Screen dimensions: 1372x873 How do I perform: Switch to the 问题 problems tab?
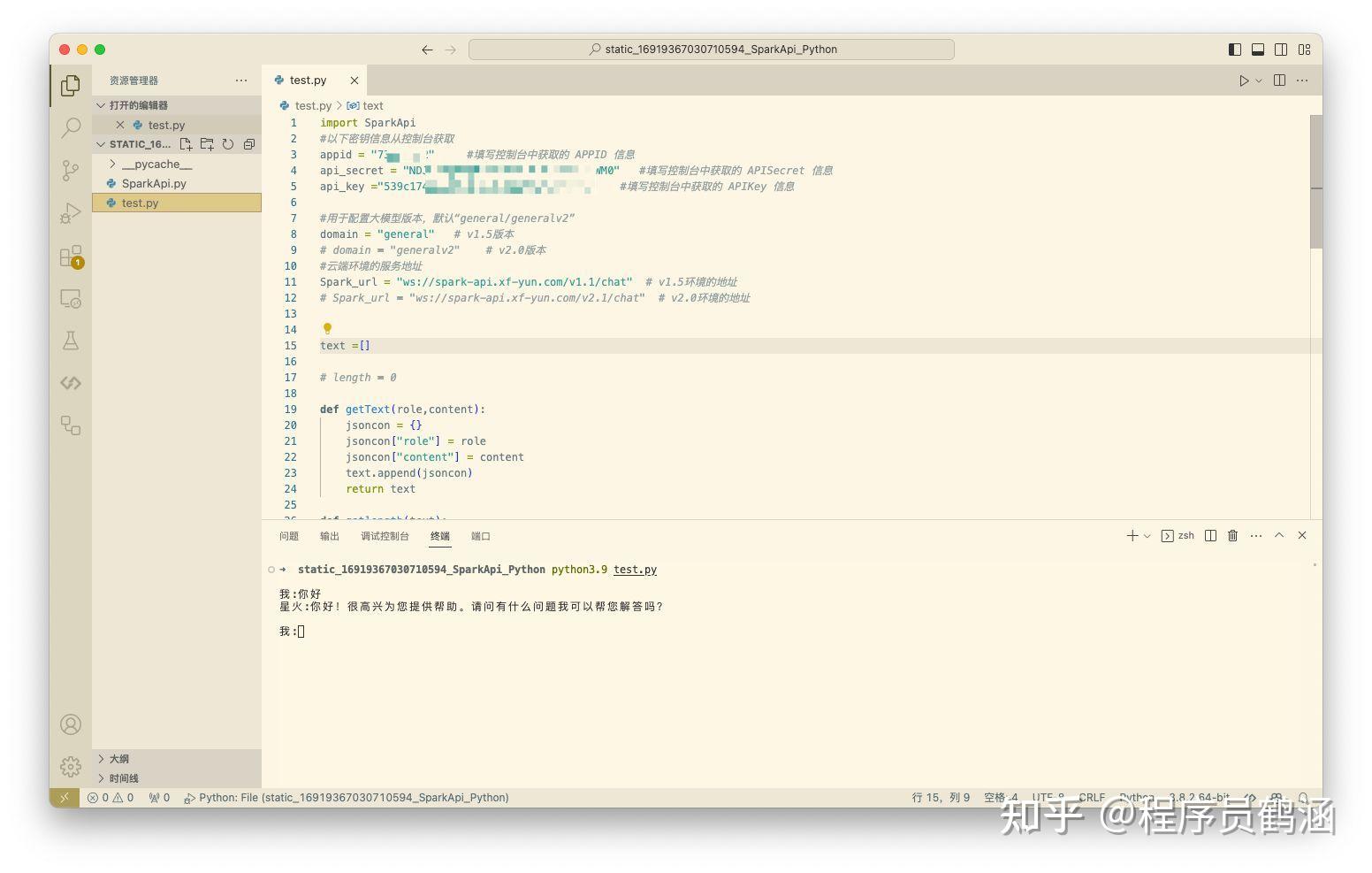pyautogui.click(x=289, y=536)
